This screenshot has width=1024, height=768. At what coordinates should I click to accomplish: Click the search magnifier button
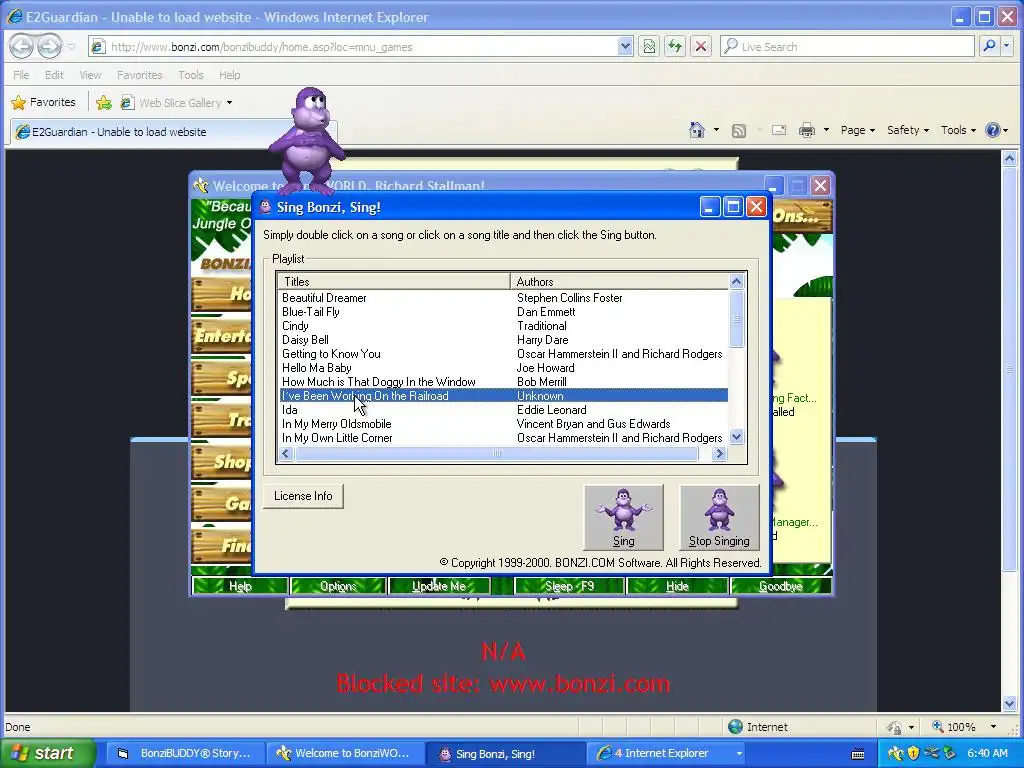[x=989, y=46]
